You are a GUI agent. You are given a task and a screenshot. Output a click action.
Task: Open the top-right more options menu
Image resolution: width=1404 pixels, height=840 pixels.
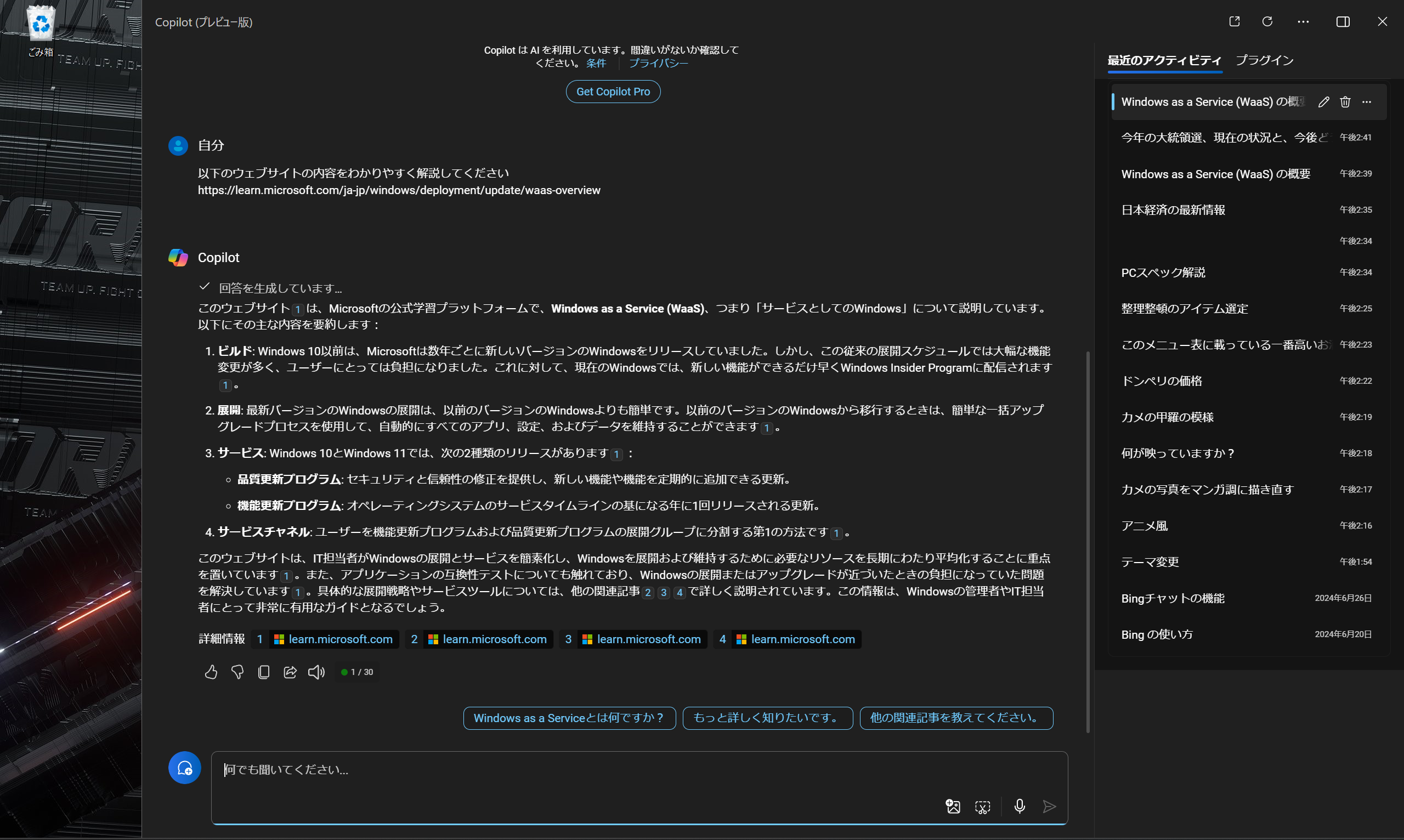(x=1303, y=21)
